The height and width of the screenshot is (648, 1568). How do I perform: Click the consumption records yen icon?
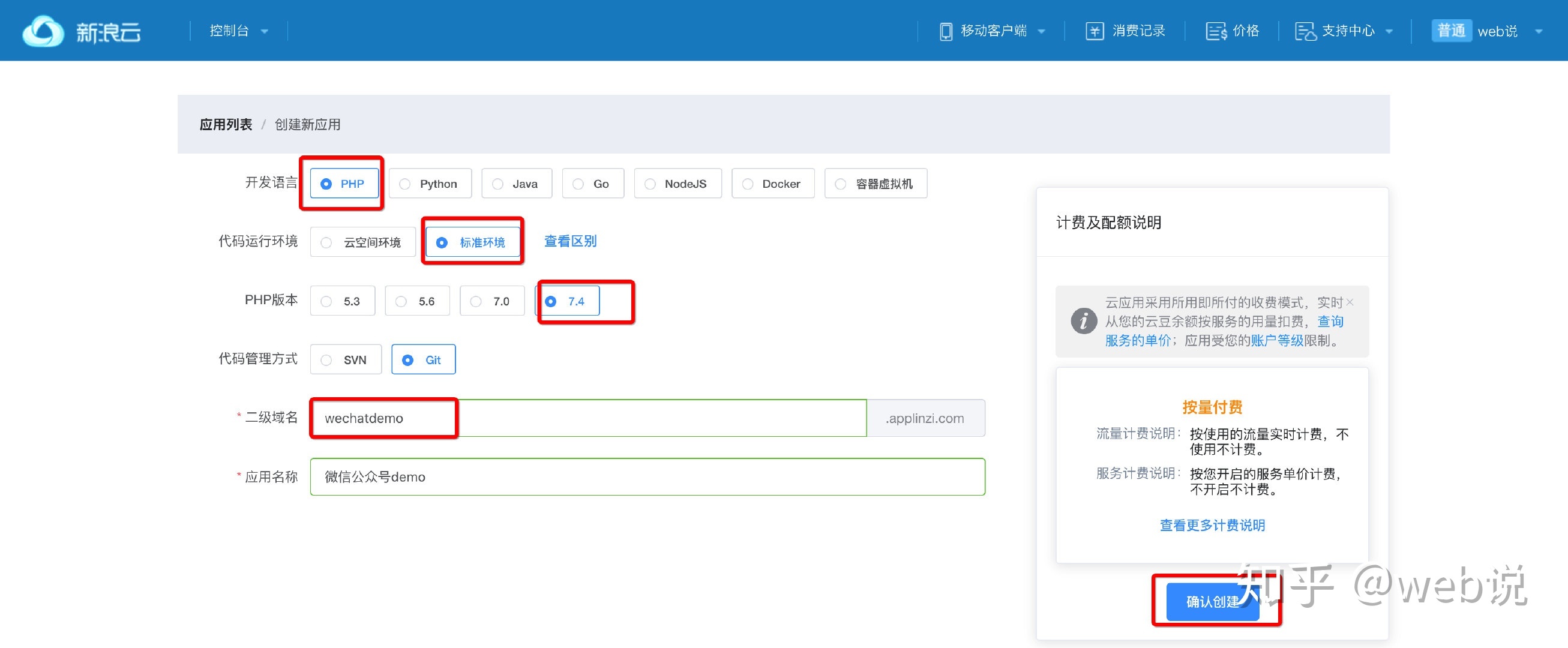click(x=1094, y=31)
